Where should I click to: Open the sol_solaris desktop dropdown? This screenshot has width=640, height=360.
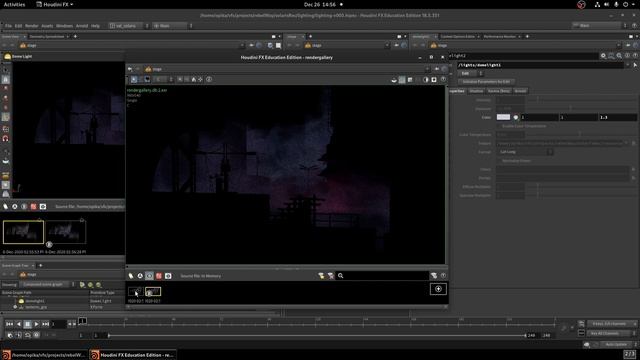(x=129, y=26)
